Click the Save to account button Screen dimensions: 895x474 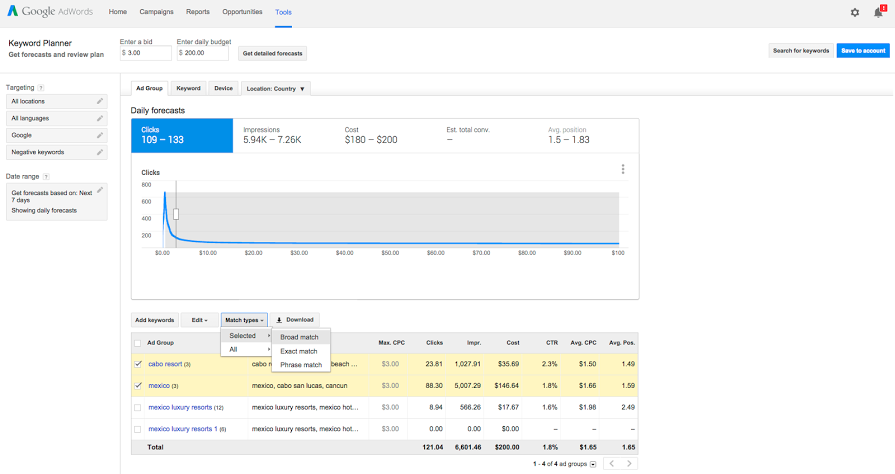point(862,50)
